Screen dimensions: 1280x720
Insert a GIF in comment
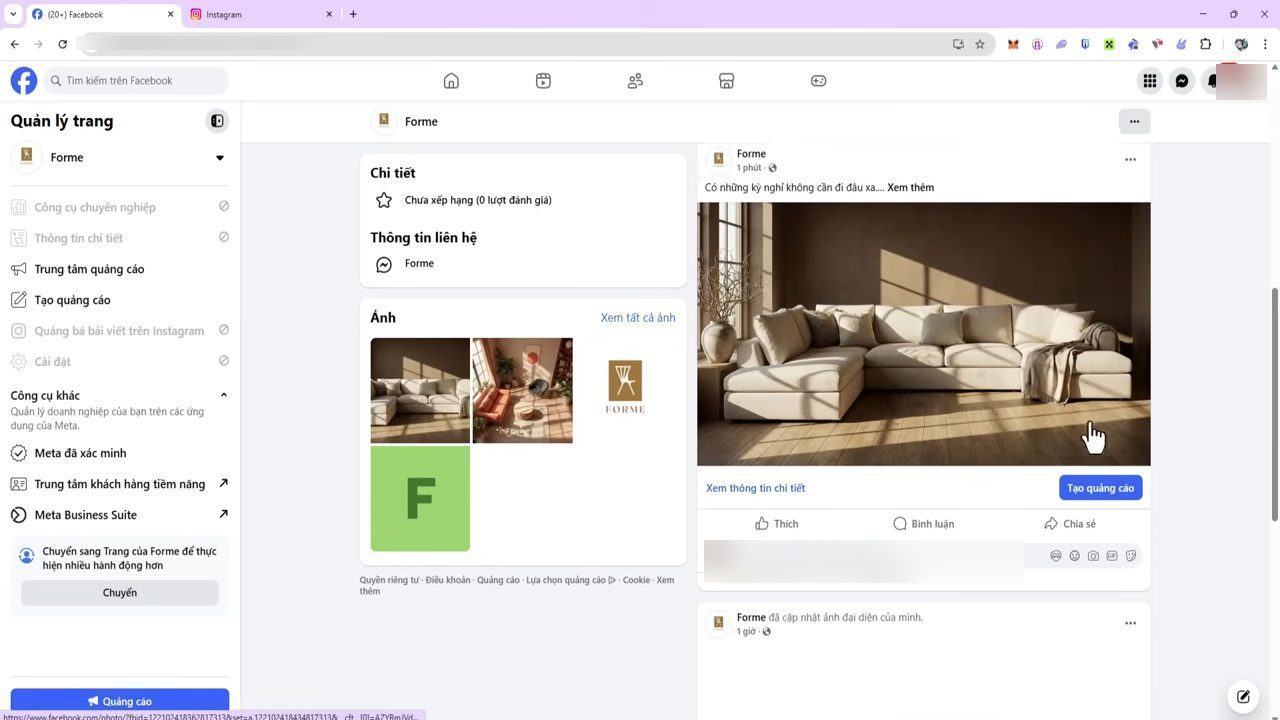pos(1112,556)
